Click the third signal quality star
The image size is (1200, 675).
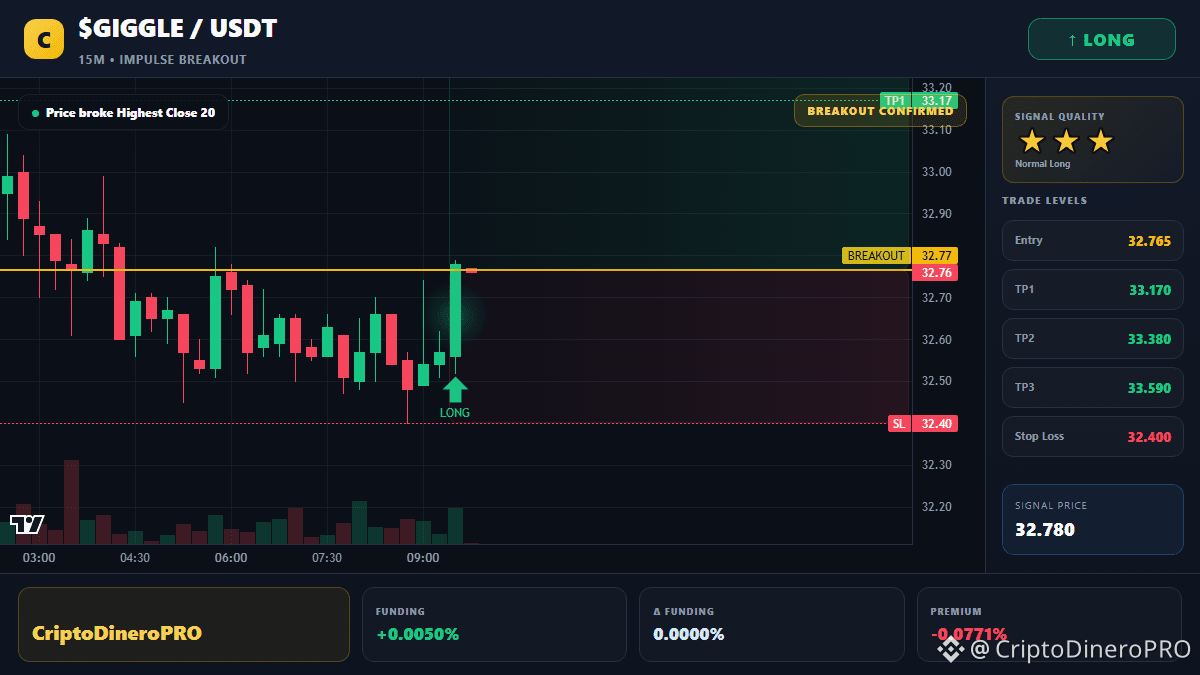pyautogui.click(x=1100, y=141)
